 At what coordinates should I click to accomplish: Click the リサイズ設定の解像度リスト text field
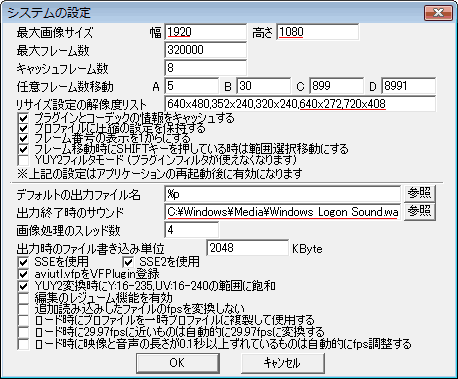(x=300, y=104)
